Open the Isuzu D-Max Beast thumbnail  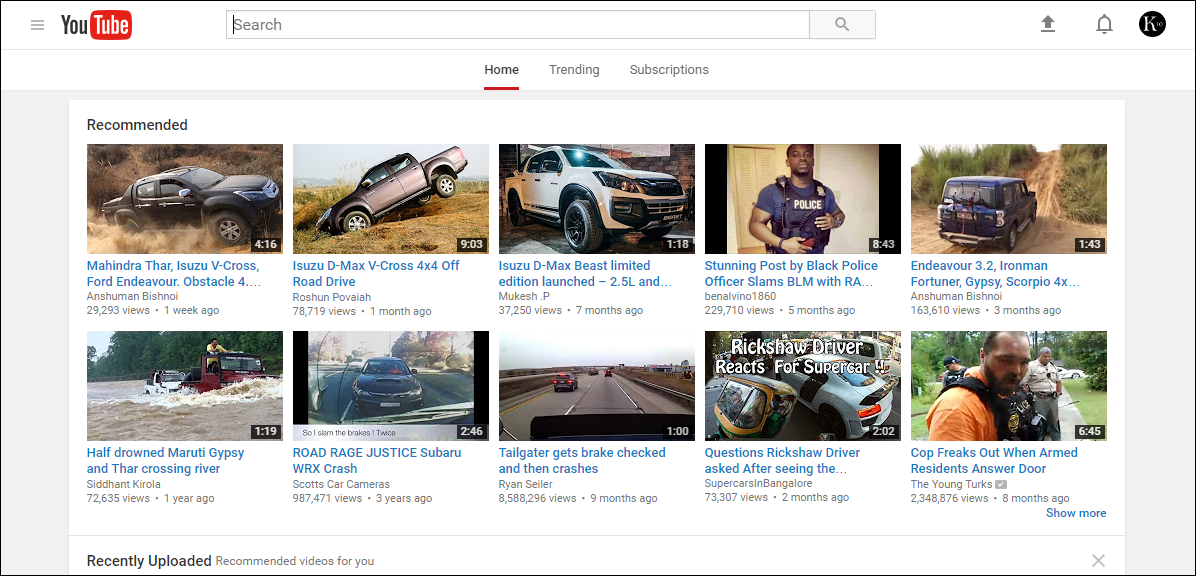[596, 199]
